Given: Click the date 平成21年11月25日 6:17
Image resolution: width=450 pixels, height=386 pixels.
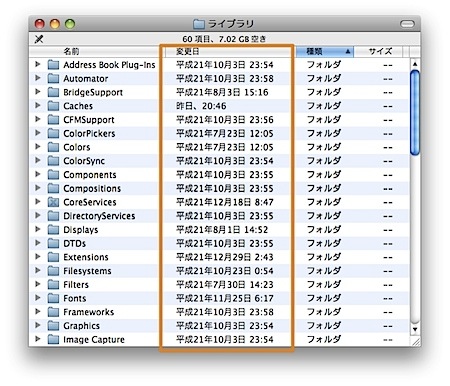Looking at the screenshot, I should point(225,298).
